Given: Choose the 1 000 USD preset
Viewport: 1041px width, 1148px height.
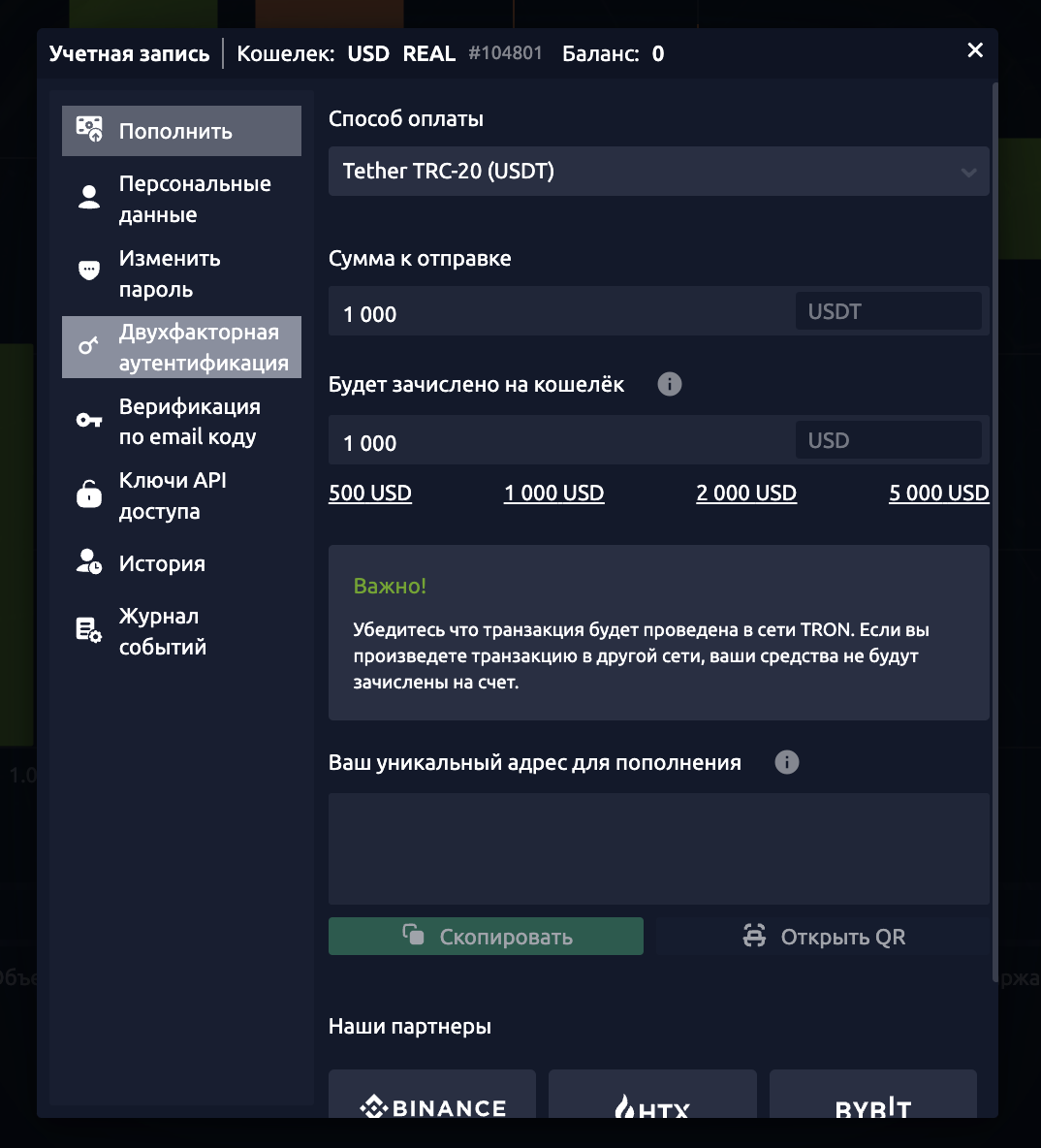Looking at the screenshot, I should coord(554,493).
